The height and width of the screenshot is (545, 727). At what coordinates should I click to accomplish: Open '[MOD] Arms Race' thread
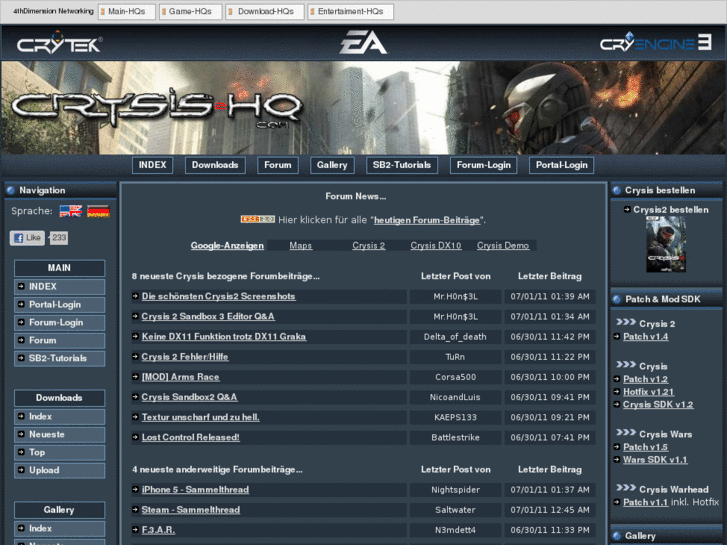[x=180, y=377]
